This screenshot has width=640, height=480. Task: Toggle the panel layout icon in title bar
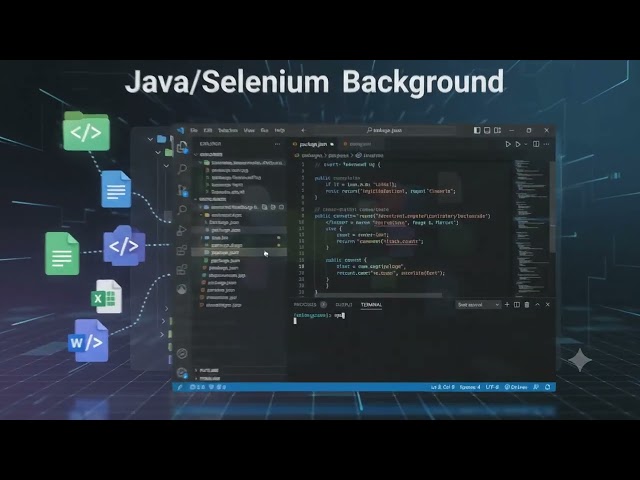click(487, 130)
